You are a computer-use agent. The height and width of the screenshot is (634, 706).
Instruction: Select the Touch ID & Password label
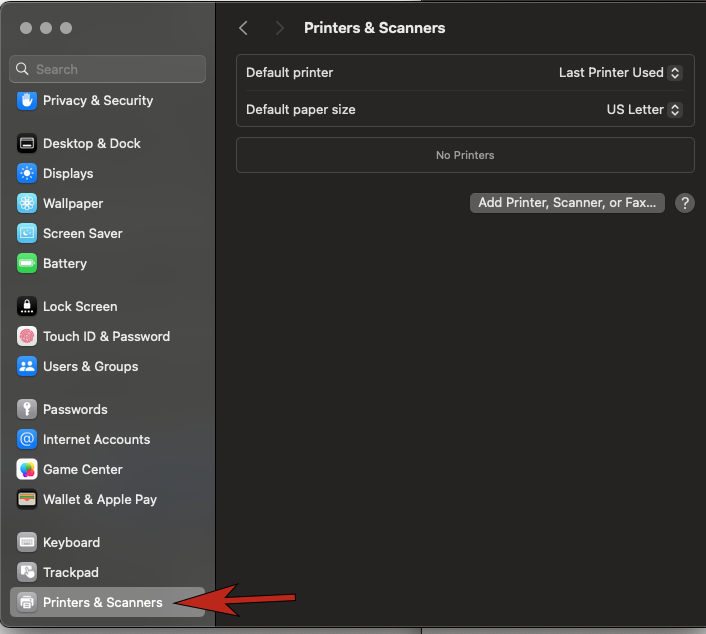[x=106, y=336]
